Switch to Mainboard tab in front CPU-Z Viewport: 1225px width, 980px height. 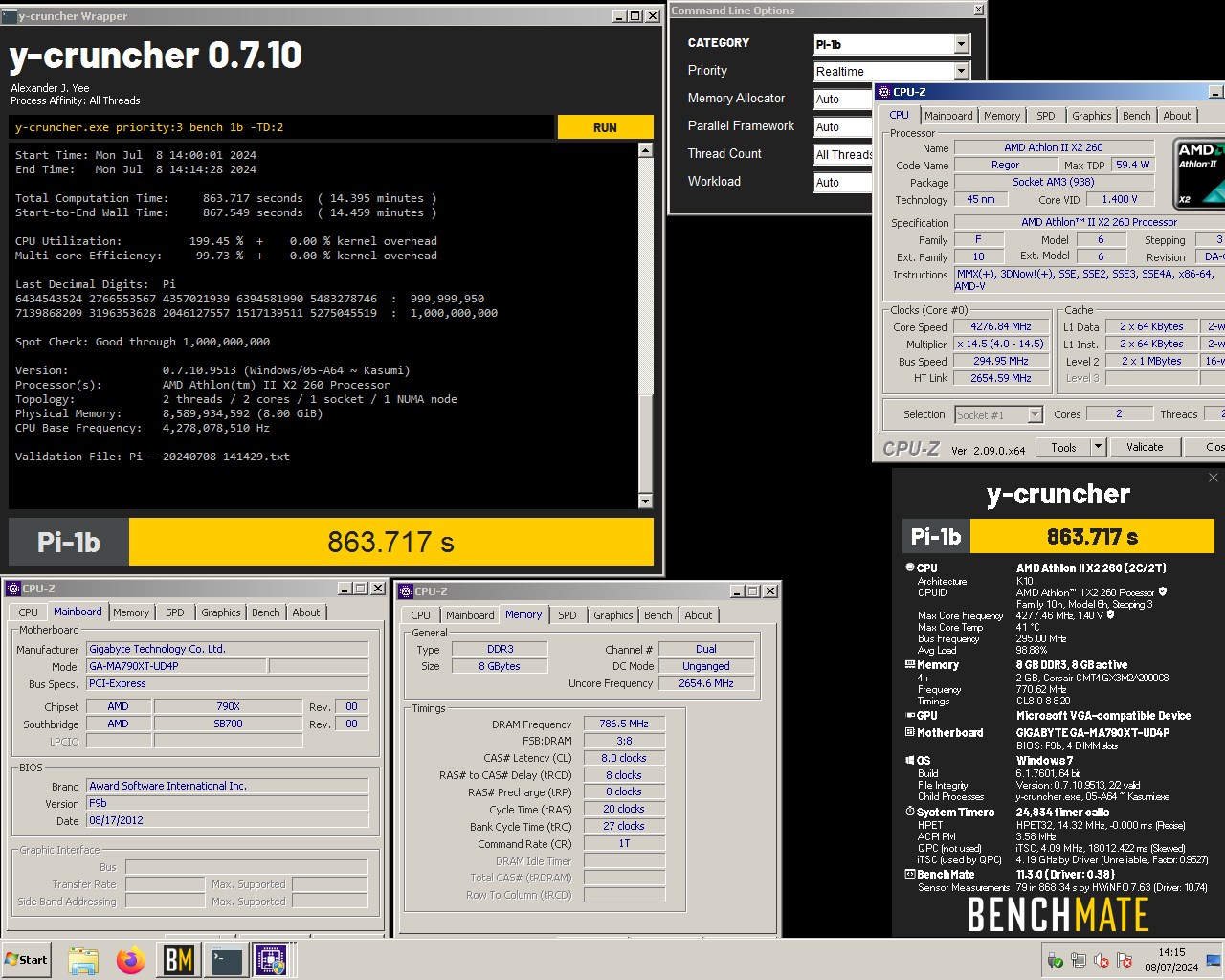(948, 116)
